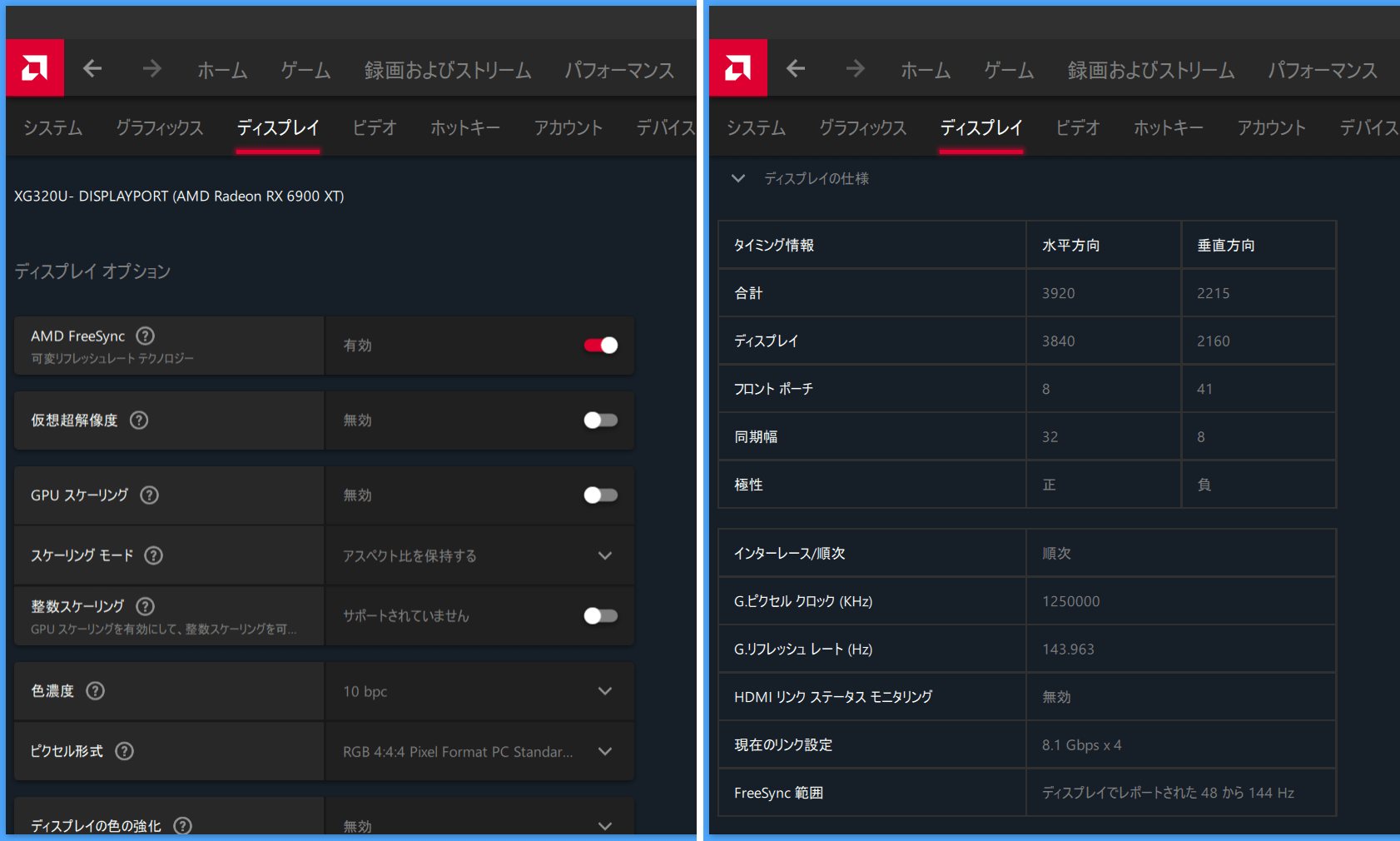The width and height of the screenshot is (1400, 841).
Task: Click the フロント ポーチ row label
Action: coord(773,389)
